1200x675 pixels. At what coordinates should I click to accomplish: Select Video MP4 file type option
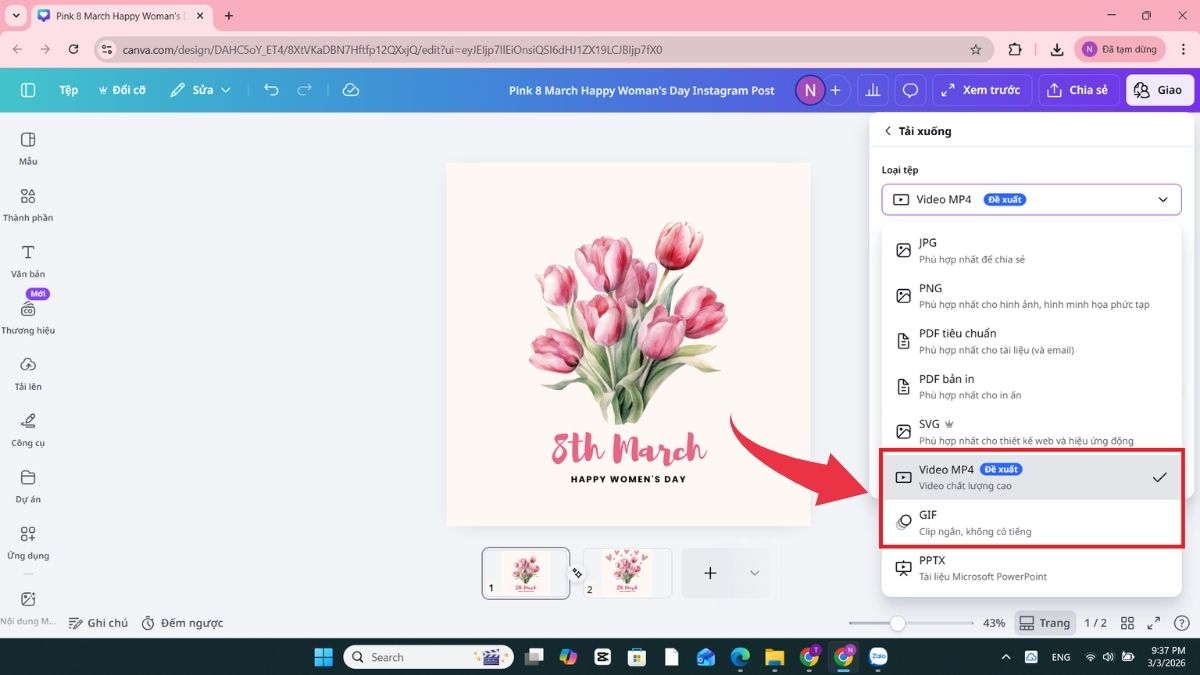(x=1031, y=477)
